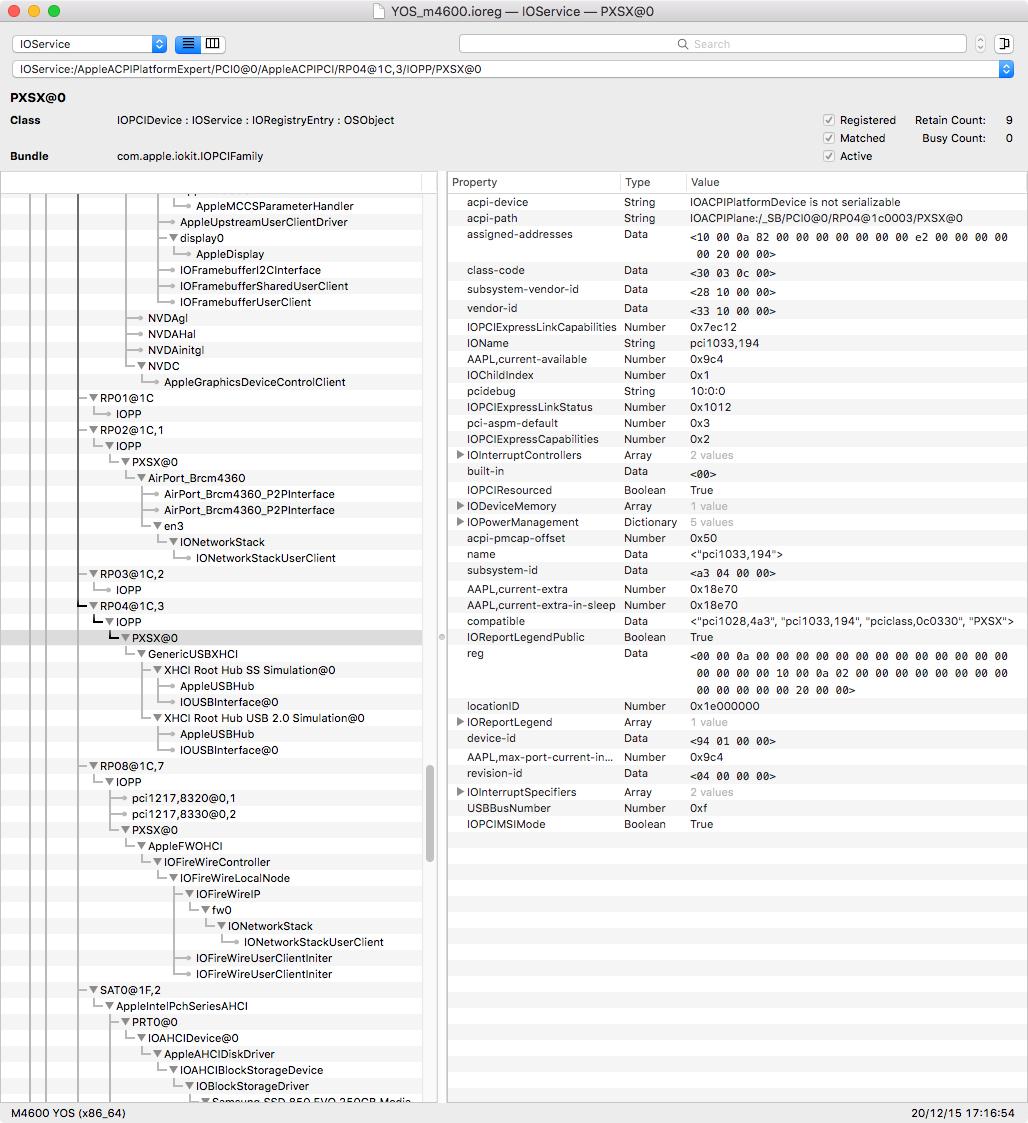Toggle the Active checkbox
This screenshot has width=1028, height=1123.
point(829,156)
